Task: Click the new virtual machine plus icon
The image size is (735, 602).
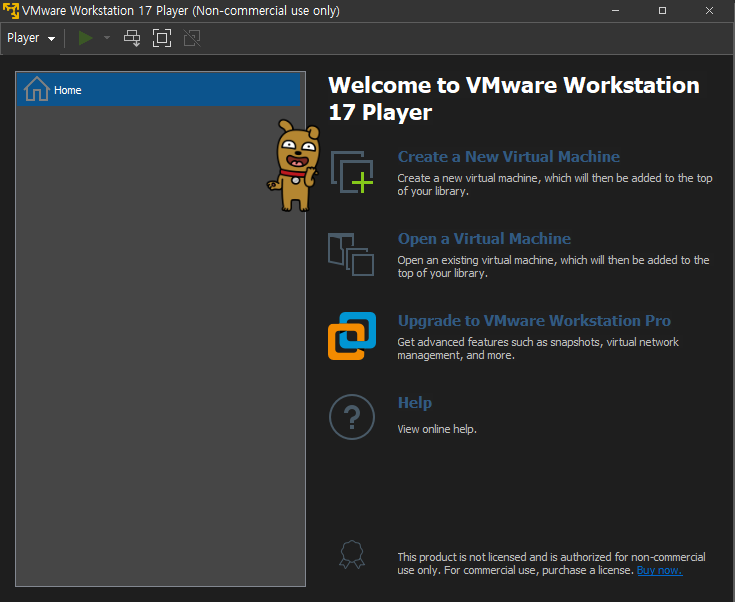Action: (x=352, y=172)
